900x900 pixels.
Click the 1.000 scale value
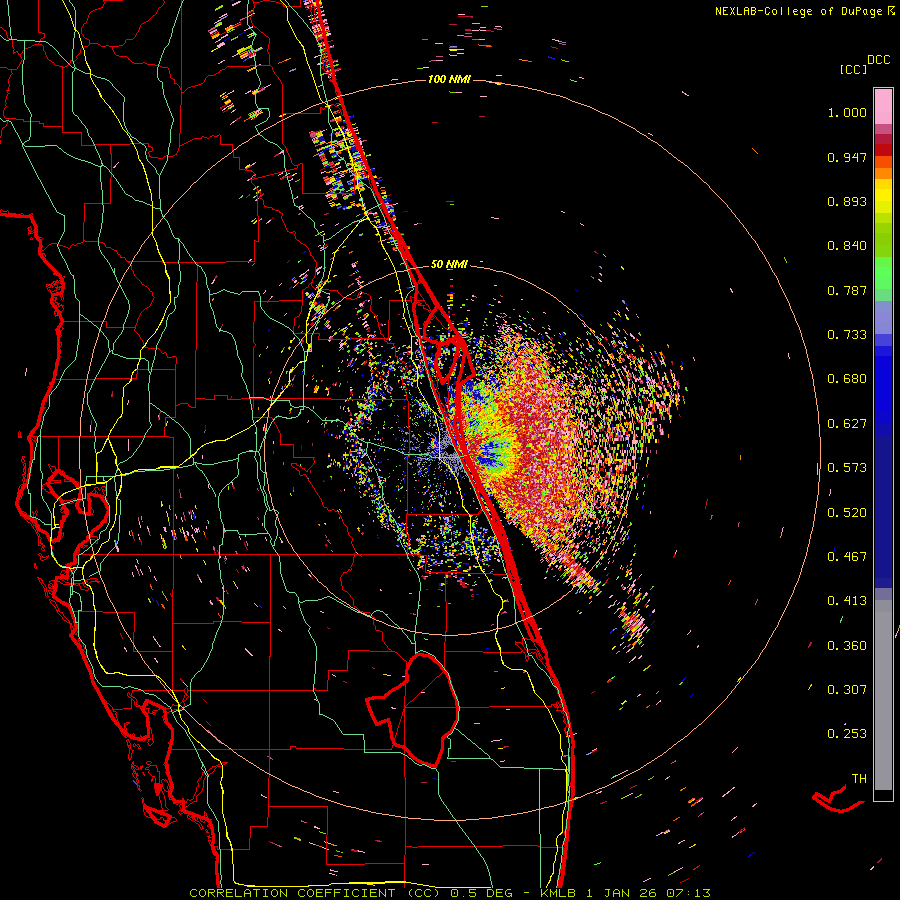click(x=847, y=112)
